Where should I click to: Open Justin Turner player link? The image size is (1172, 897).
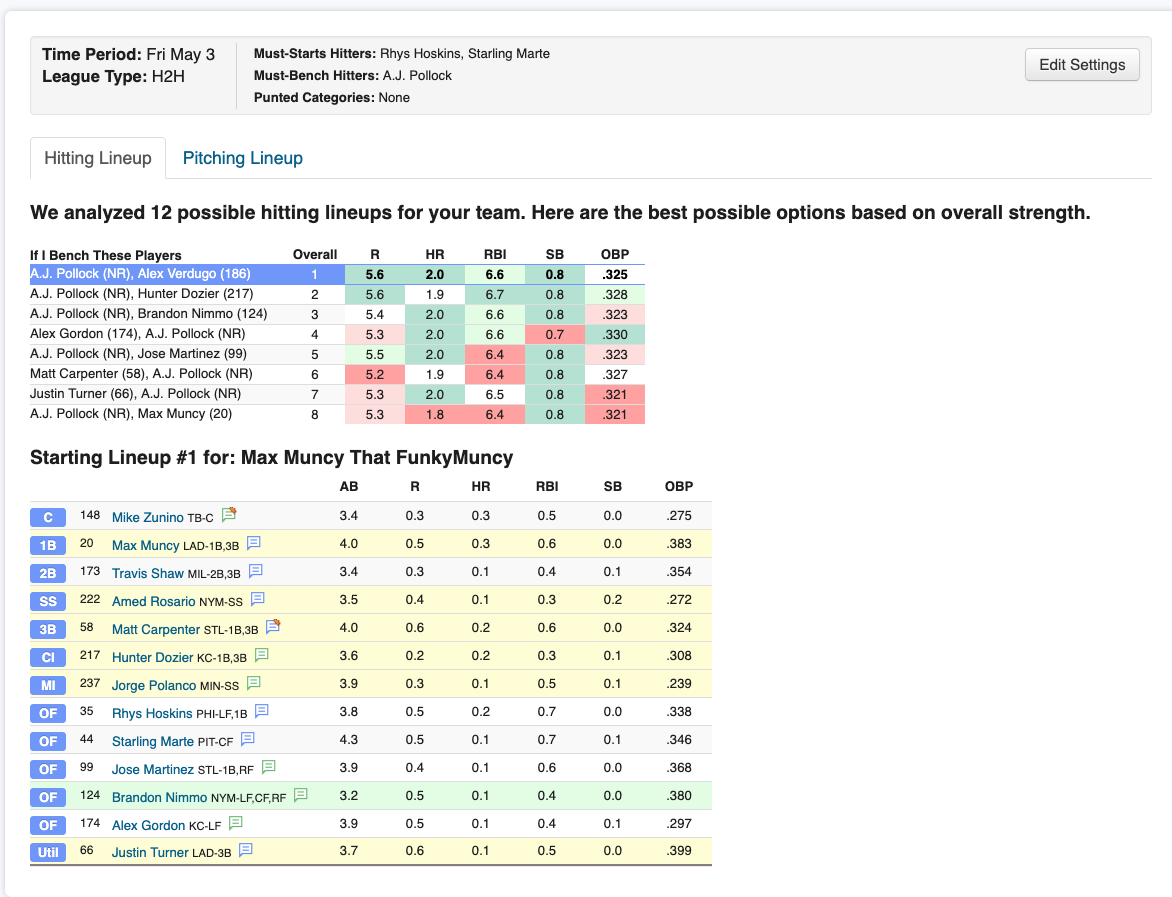149,852
